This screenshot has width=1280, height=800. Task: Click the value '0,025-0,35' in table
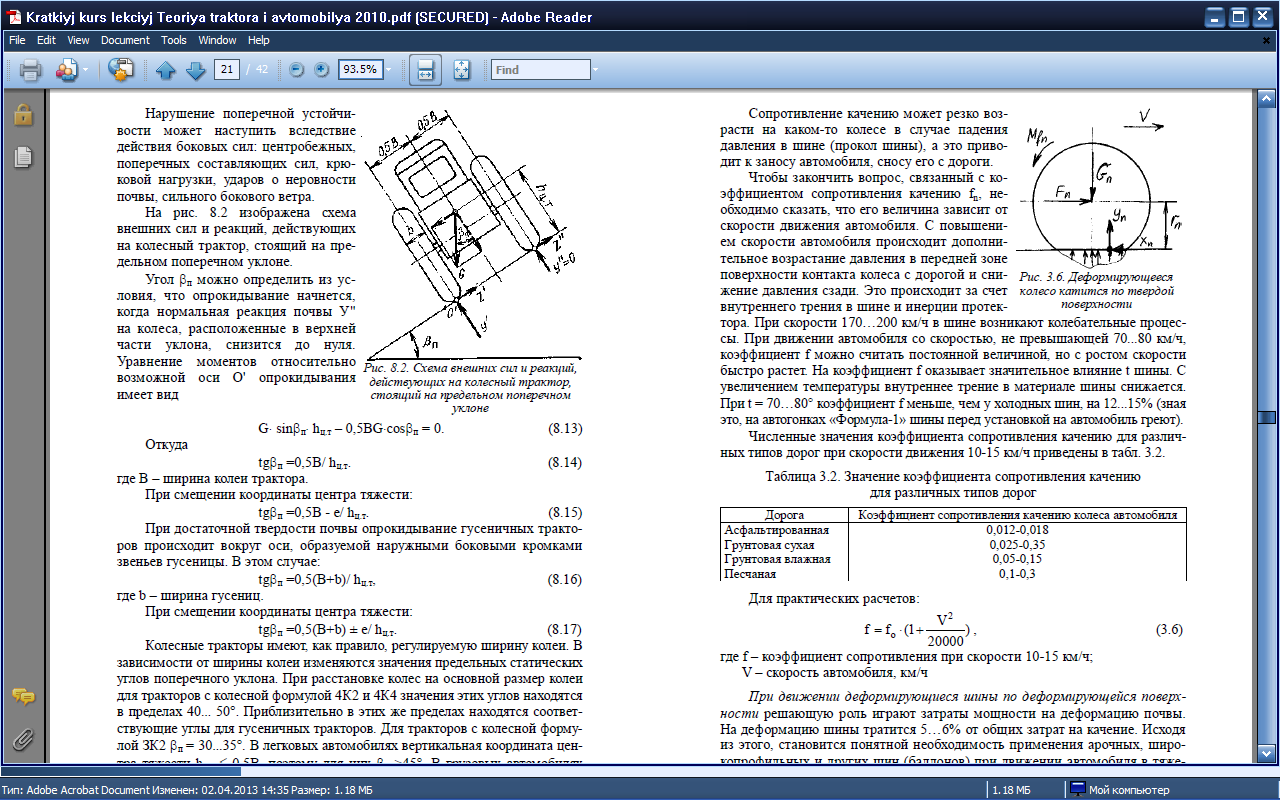(1017, 545)
